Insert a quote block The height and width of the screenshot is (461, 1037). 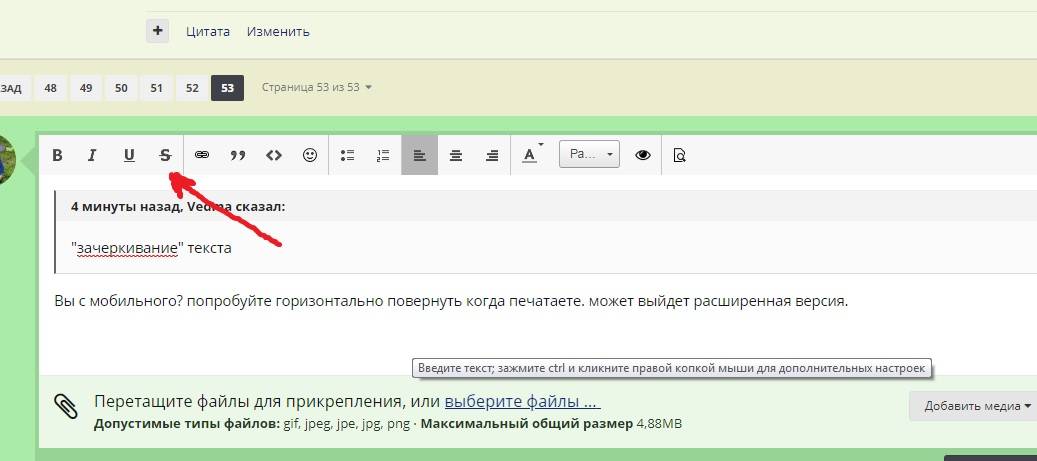click(x=238, y=155)
